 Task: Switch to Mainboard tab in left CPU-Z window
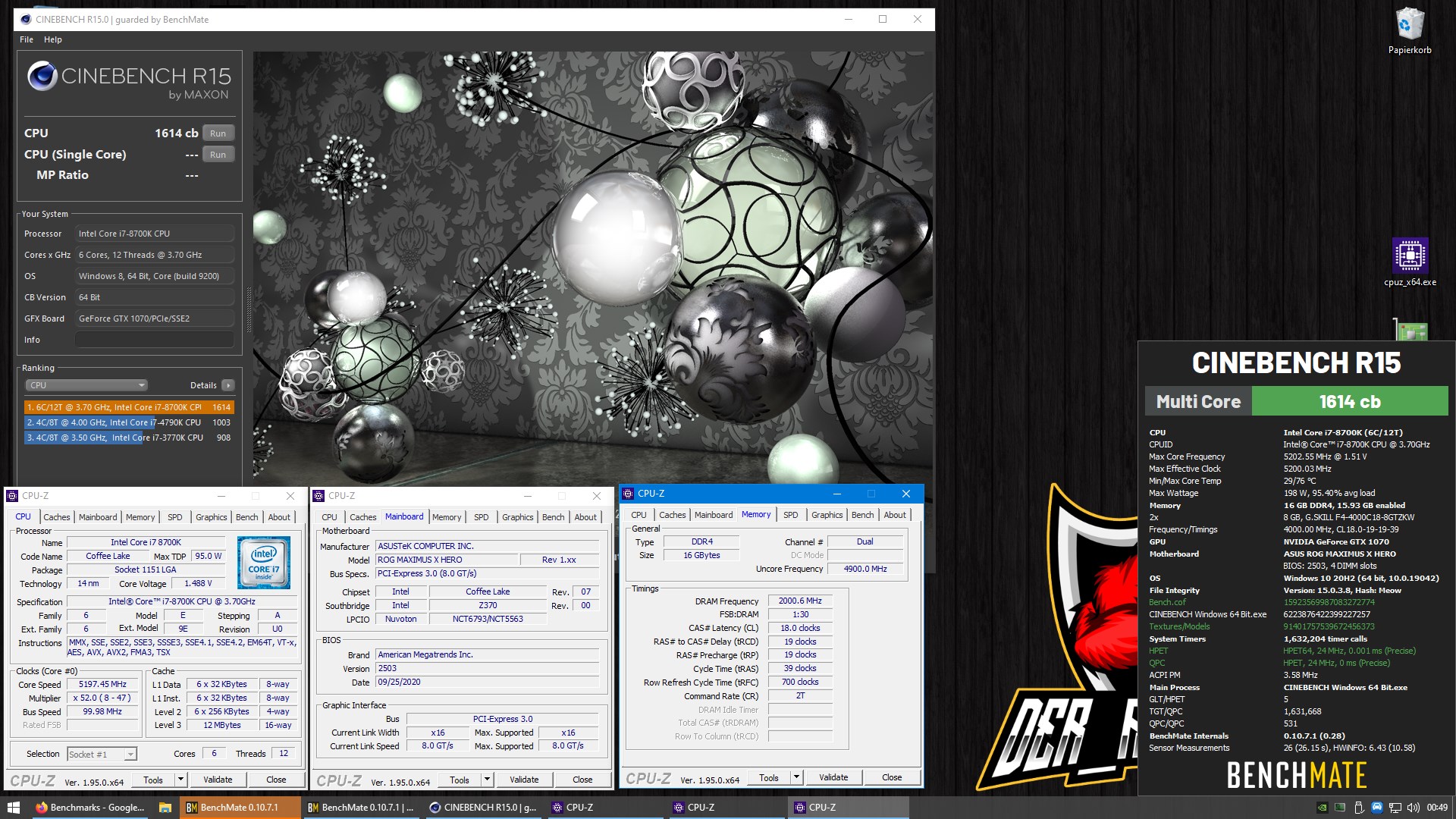[x=98, y=517]
